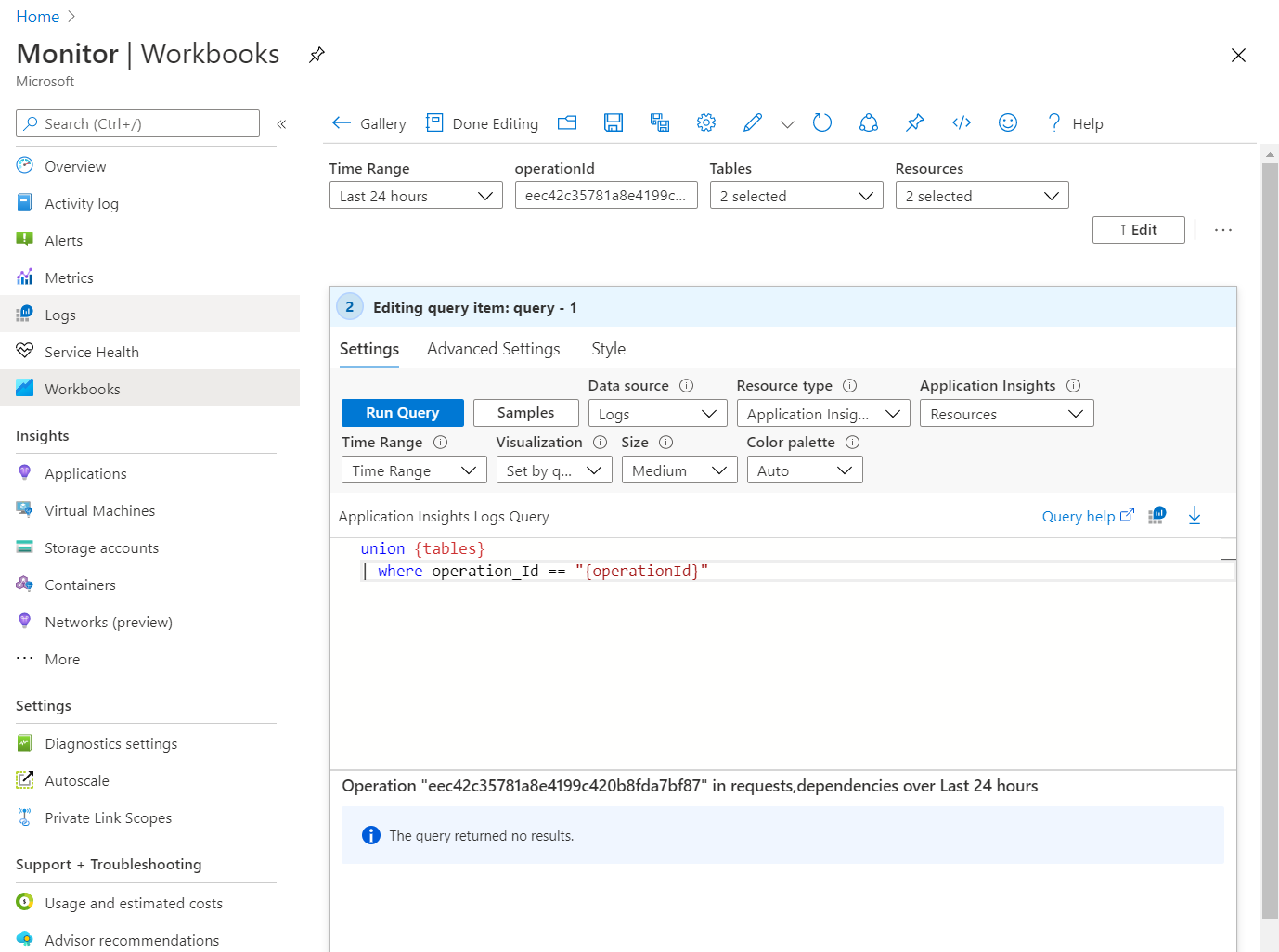Click the smiley feedback icon
1279x952 pixels.
(x=1008, y=122)
